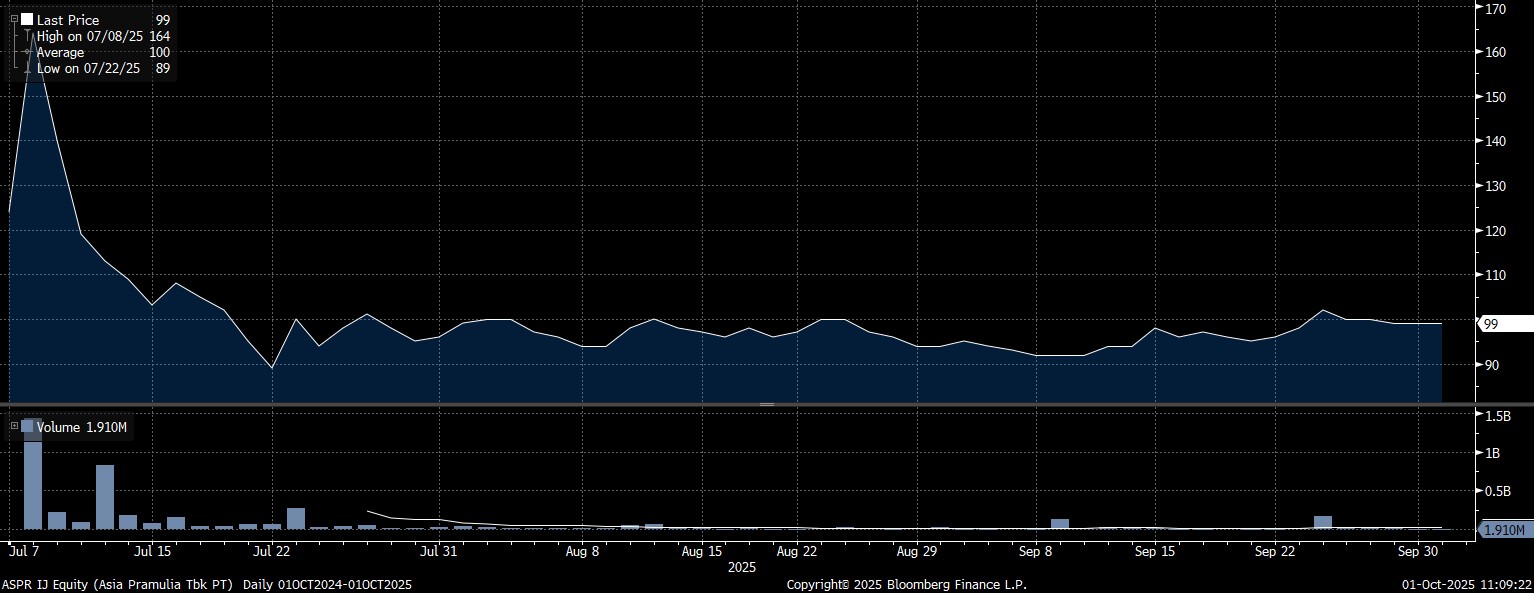This screenshot has width=1534, height=593.
Task: Click the Volume series color swatch
Action: (27, 427)
